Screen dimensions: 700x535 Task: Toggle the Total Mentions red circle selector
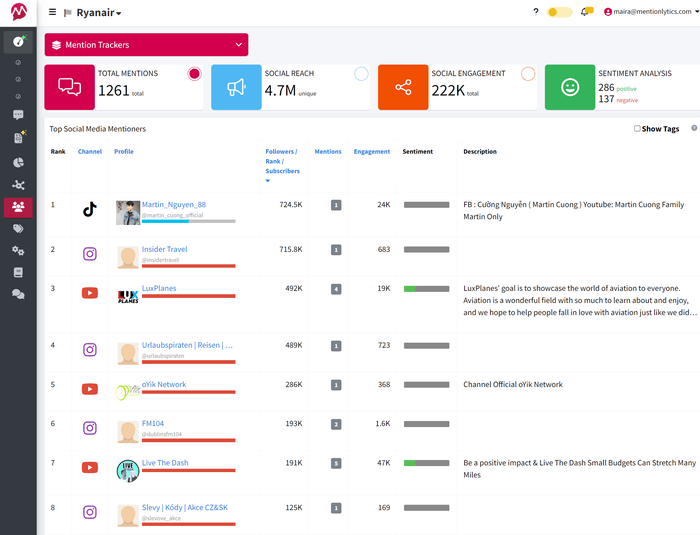[194, 74]
